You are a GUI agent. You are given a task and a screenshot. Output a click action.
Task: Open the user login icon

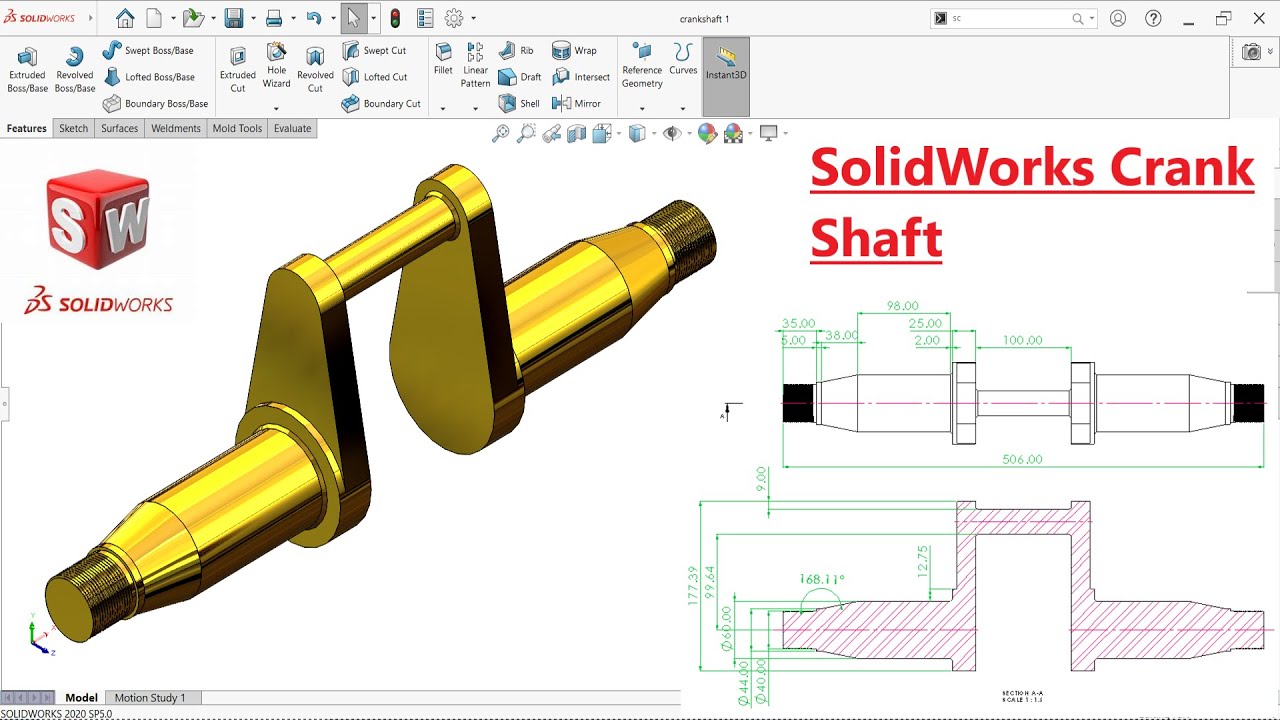(1118, 18)
